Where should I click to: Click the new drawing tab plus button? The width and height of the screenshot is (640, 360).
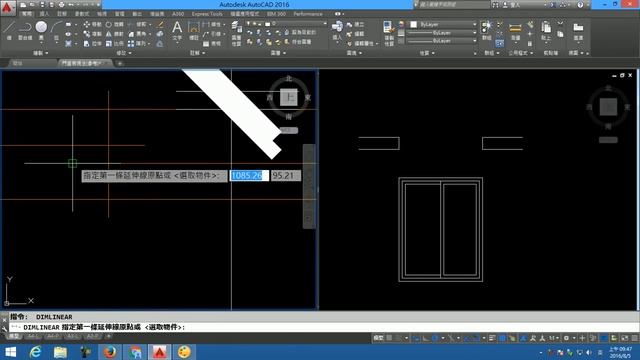[x=120, y=63]
